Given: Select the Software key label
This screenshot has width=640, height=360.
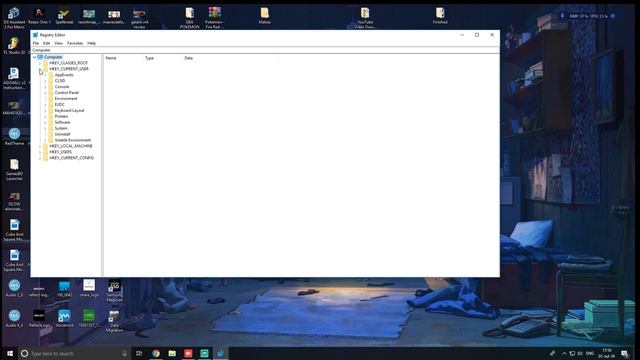Looking at the screenshot, I should (x=62, y=122).
